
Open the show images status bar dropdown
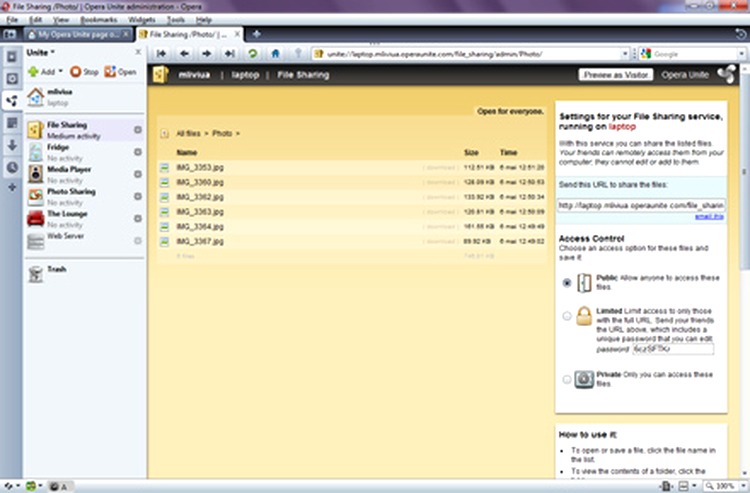tap(694, 486)
